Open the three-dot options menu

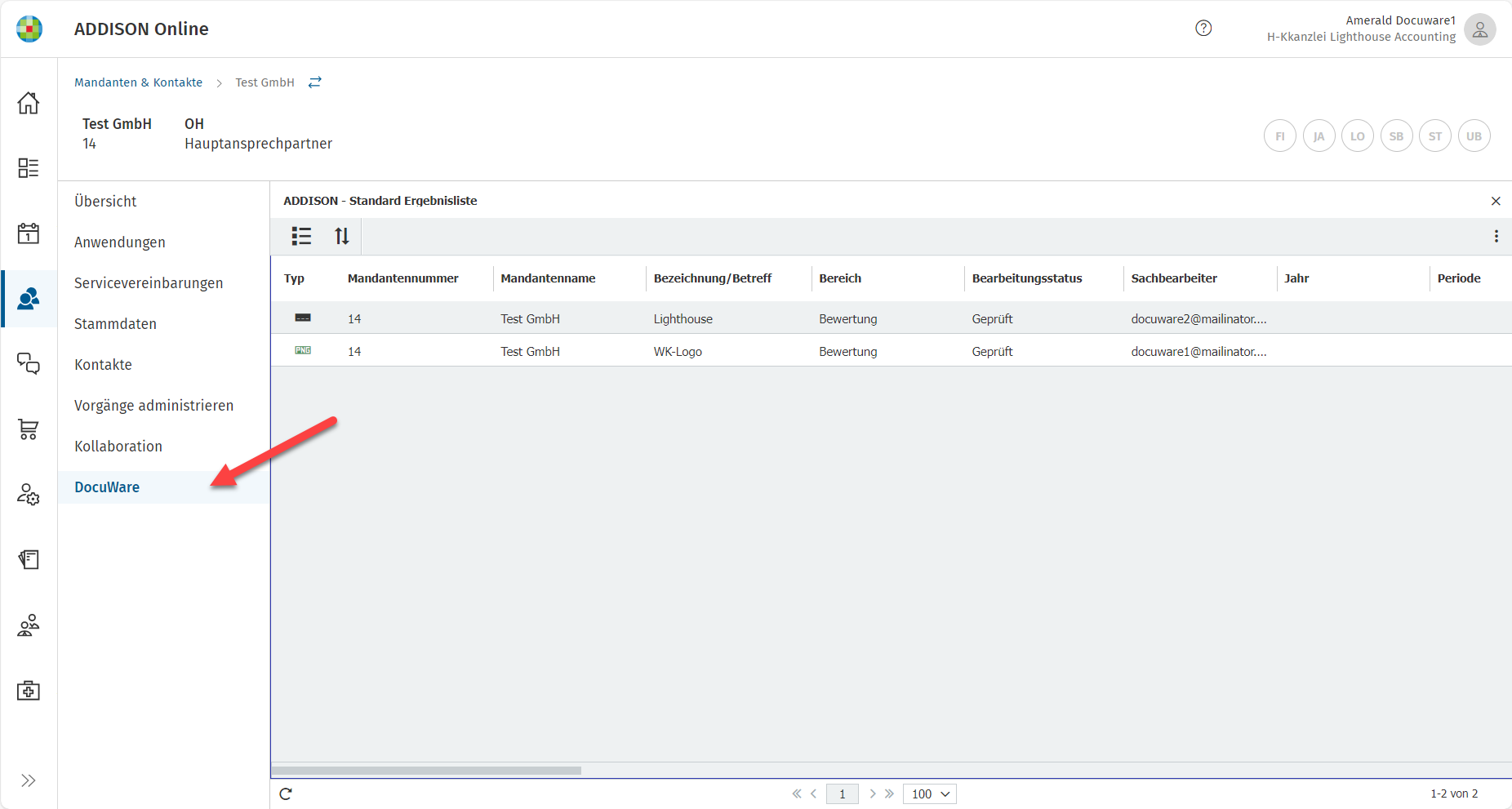tap(1496, 237)
